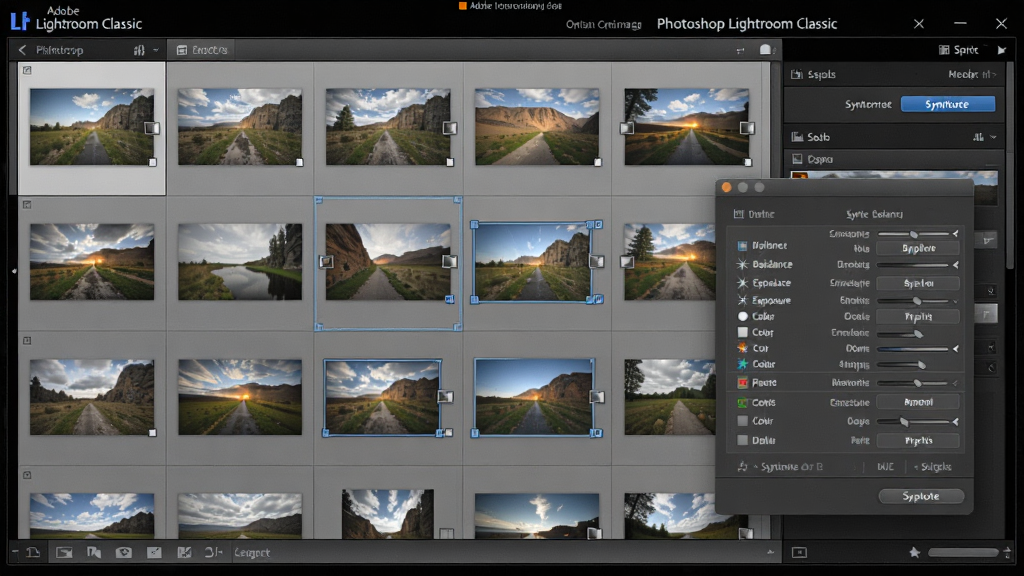Click the orange close dot of the dialog

pyautogui.click(x=726, y=187)
